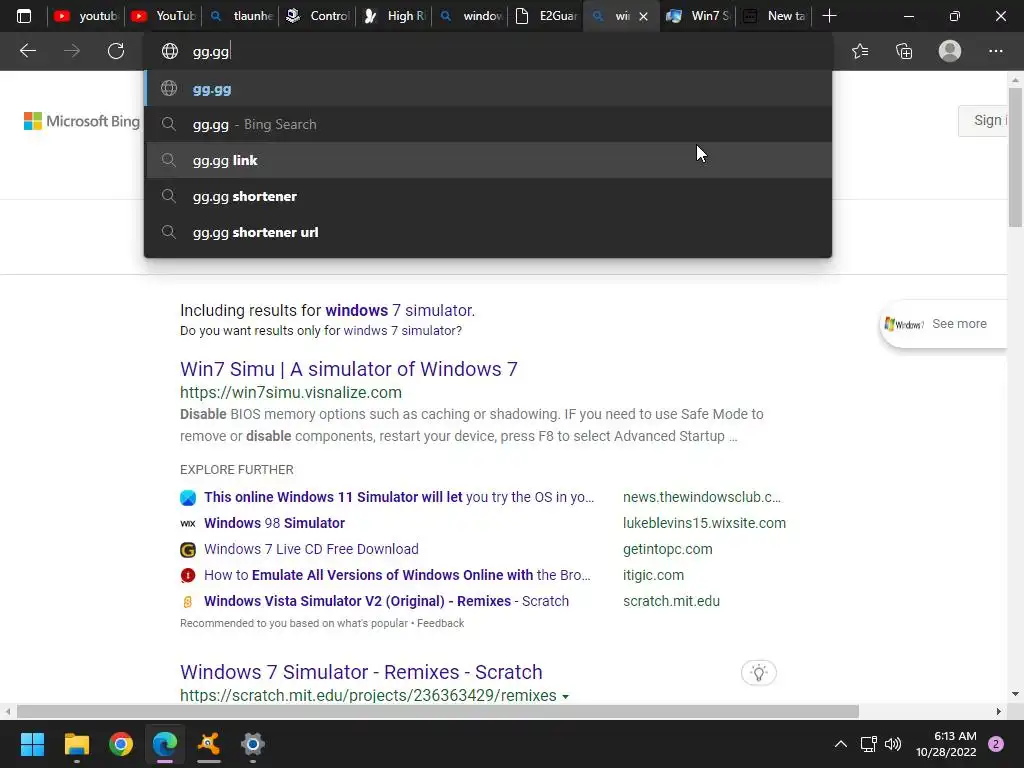1024x768 pixels.
Task: Click the scroll down arrow
Action: coord(1015,694)
